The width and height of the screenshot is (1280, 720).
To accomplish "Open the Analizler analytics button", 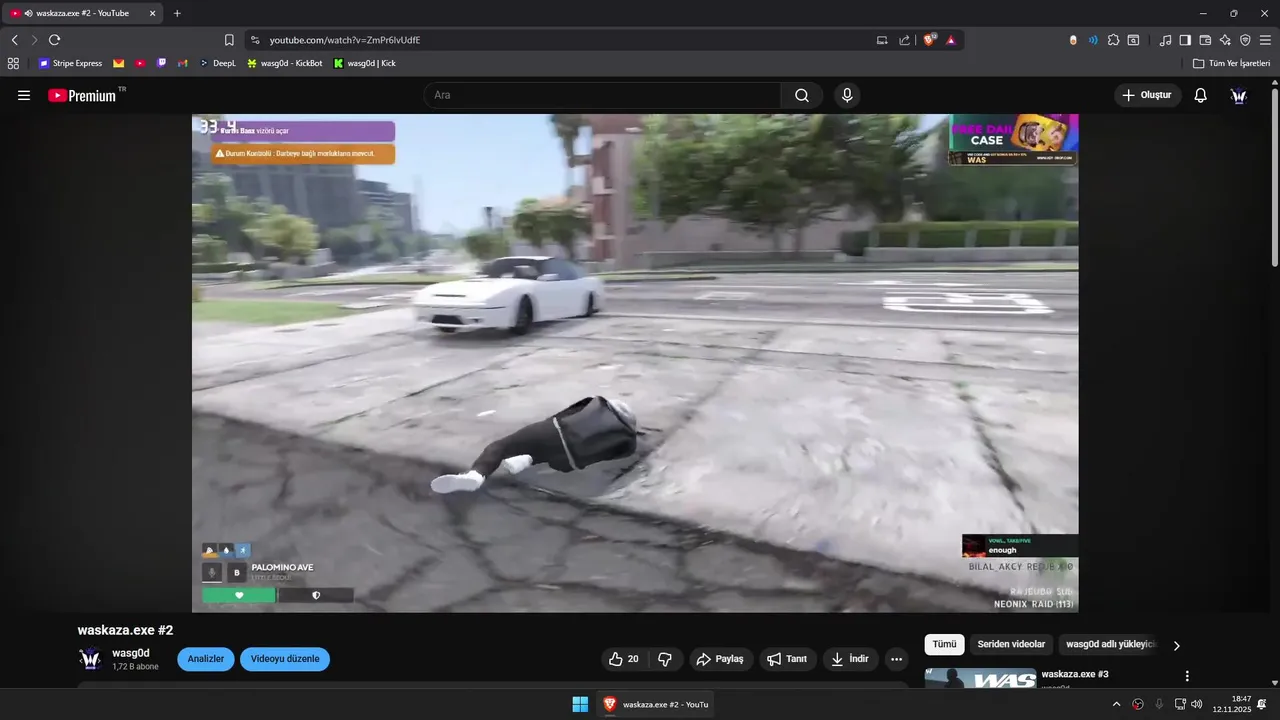I will tap(206, 659).
